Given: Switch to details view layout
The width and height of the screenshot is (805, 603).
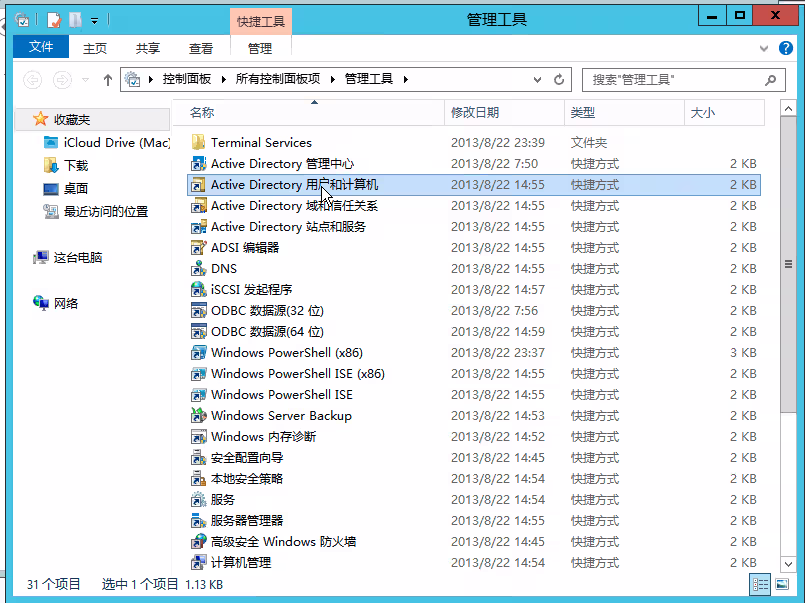Looking at the screenshot, I should tap(760, 585).
